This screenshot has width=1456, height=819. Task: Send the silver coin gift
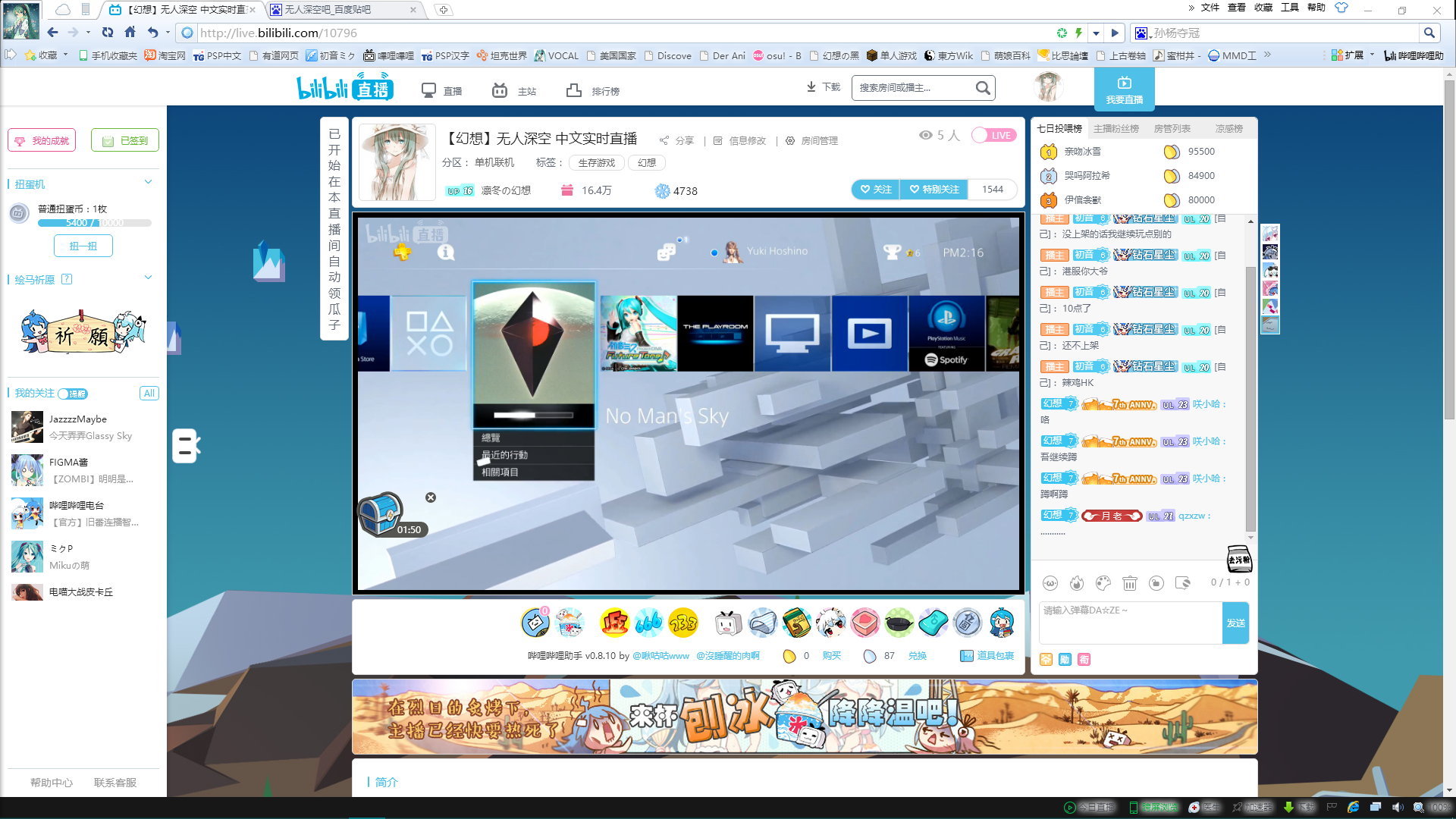click(967, 623)
